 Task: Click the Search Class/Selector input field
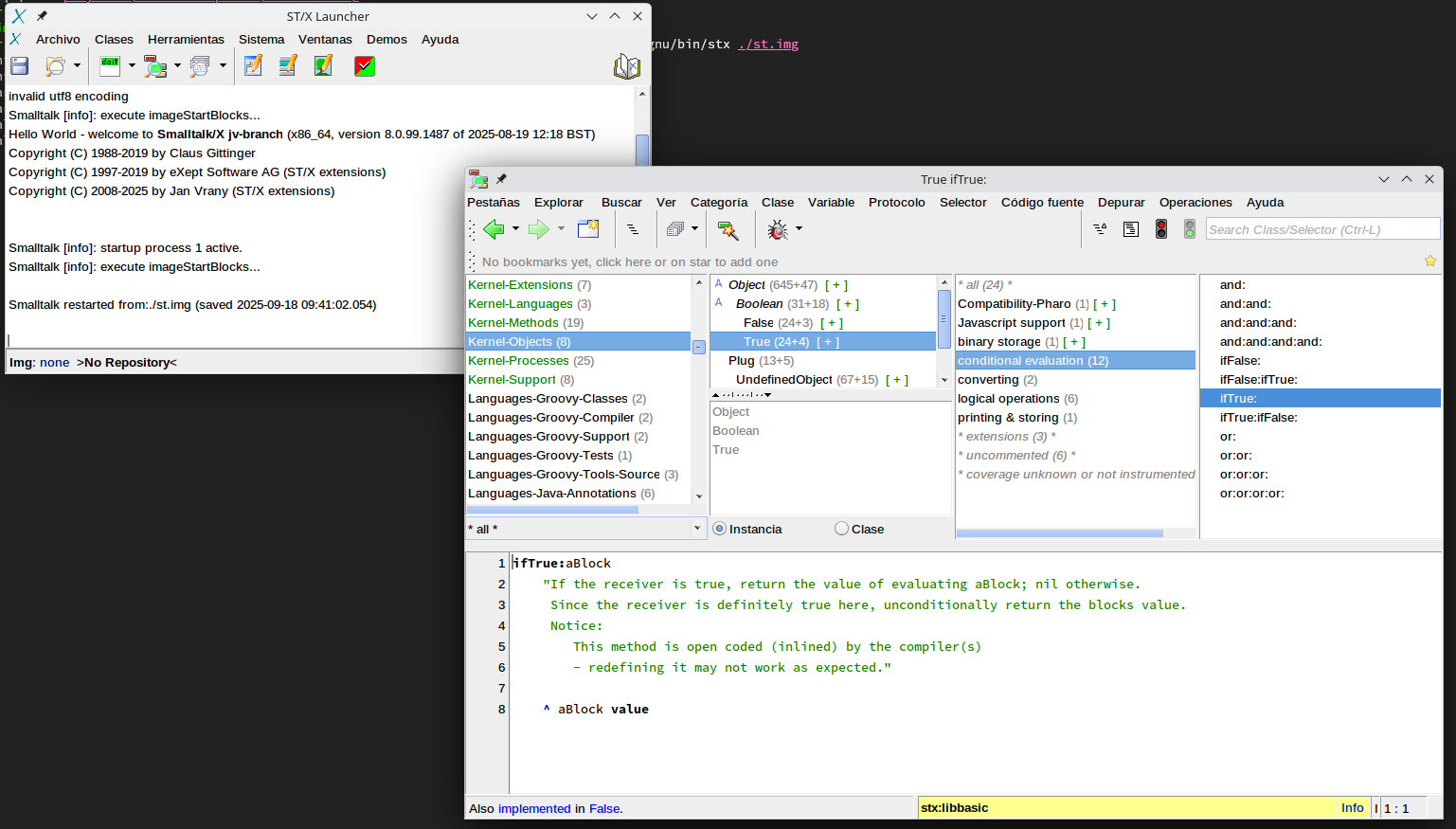1321,229
